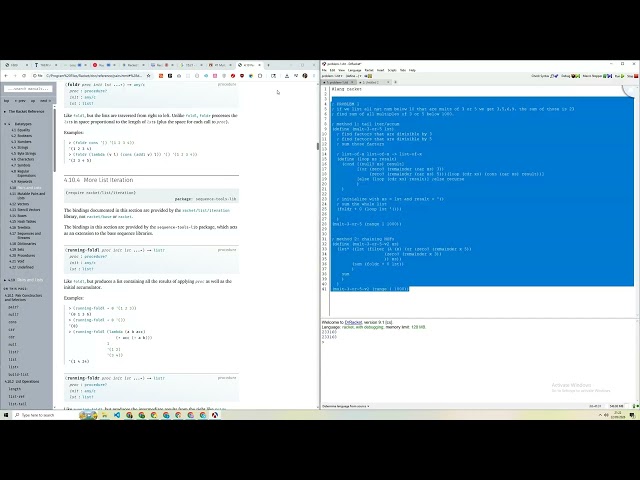The image size is (640, 480).
Task: Click in the 'search manuals' input field
Action: (28, 89)
